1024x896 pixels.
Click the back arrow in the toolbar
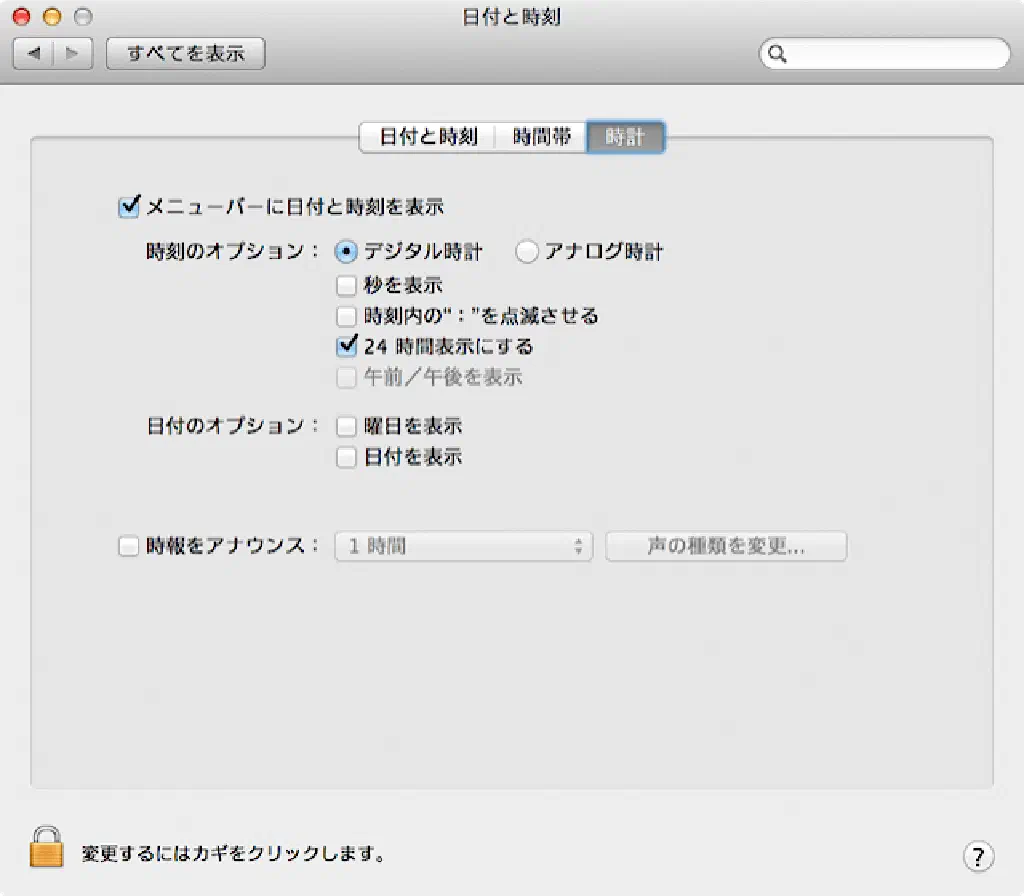33,53
